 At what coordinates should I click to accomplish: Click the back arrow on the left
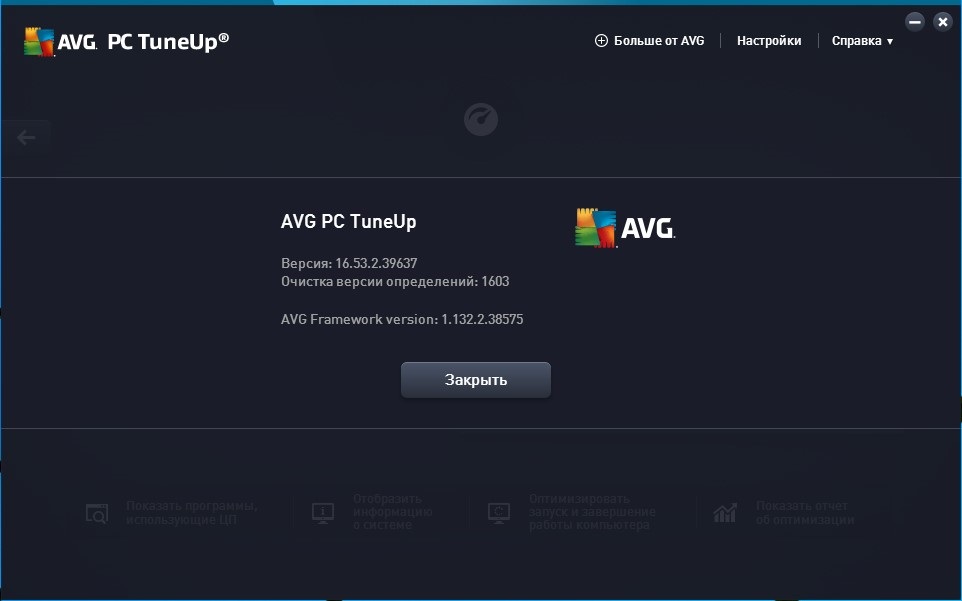coord(26,138)
